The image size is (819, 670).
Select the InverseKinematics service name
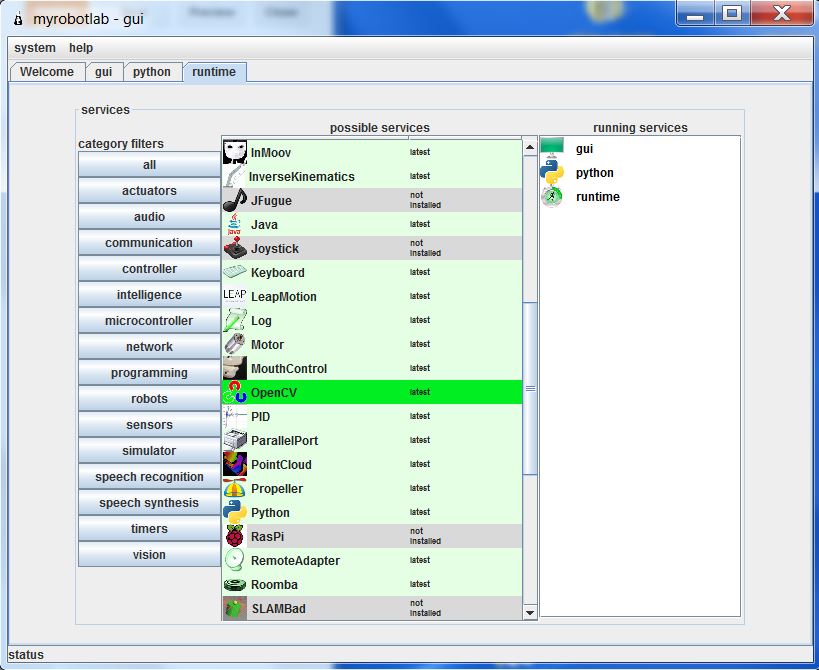point(301,177)
